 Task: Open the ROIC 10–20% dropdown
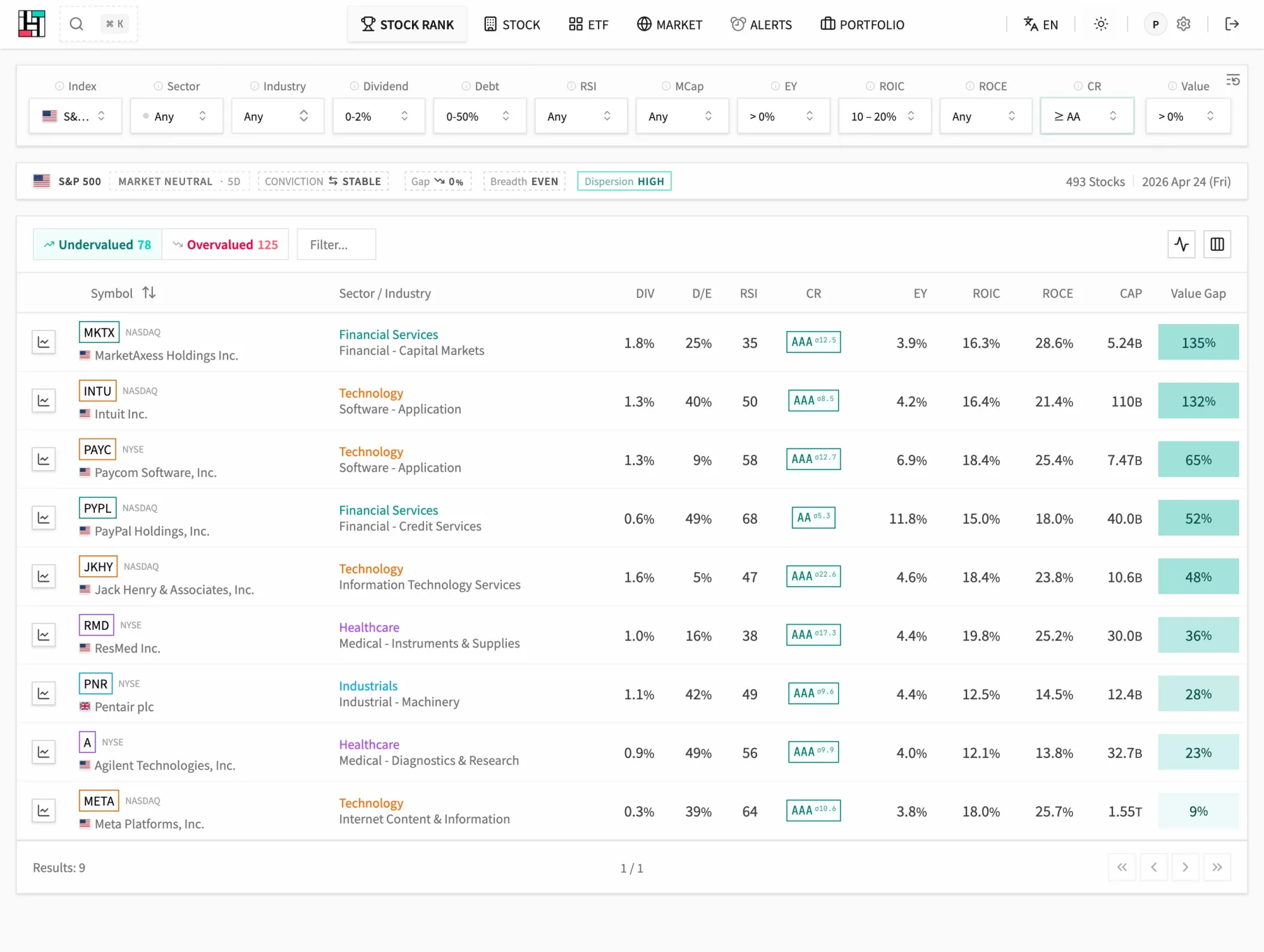(x=885, y=116)
